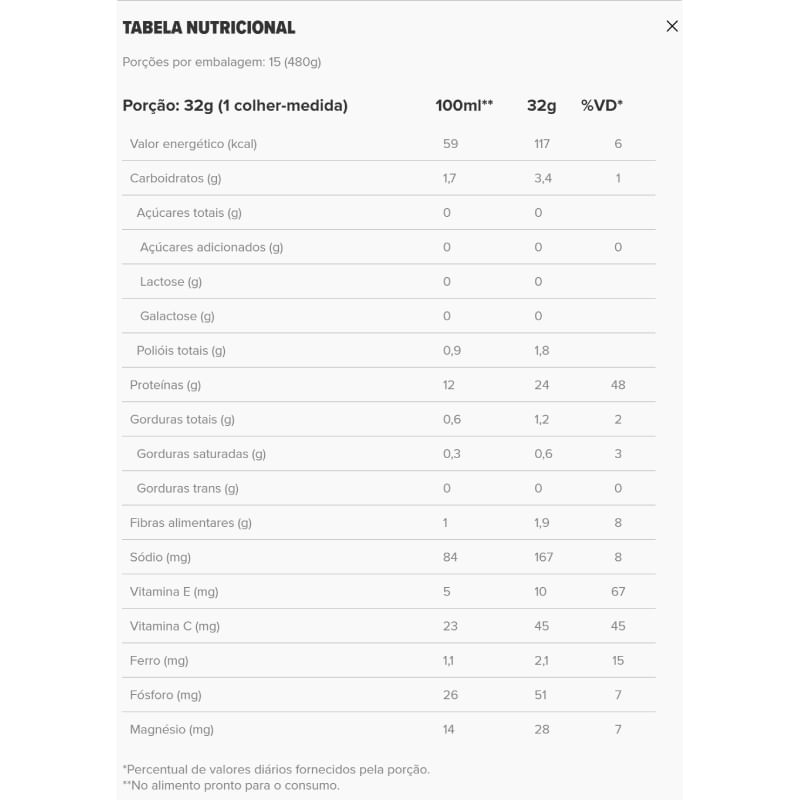Select the Proteínas (g) row label
Screen dimensions: 800x800
(165, 385)
